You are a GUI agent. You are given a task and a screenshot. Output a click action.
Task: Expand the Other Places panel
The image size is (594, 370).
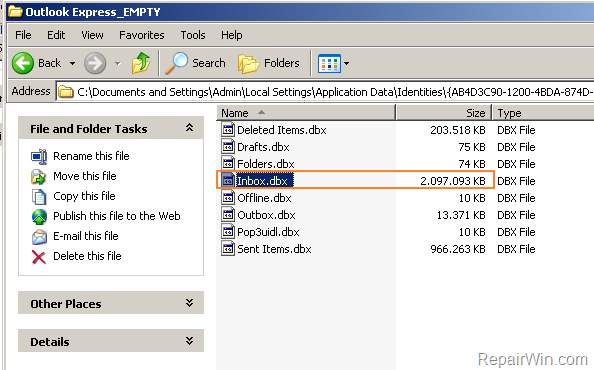tap(189, 303)
